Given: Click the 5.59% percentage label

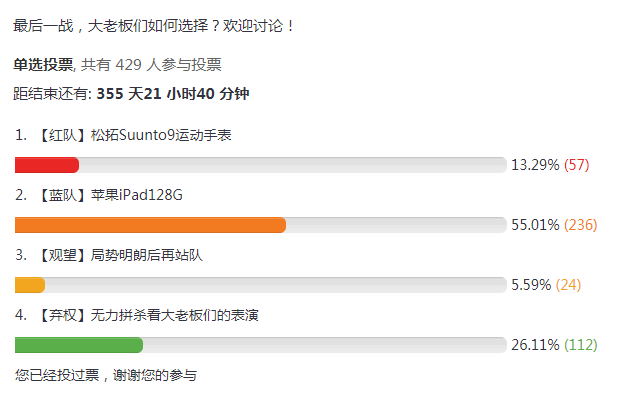Looking at the screenshot, I should pos(531,285).
